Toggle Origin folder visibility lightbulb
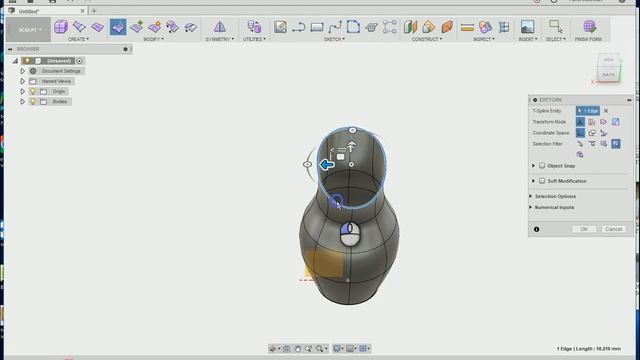Viewport: 640px width, 360px height. pos(33,91)
